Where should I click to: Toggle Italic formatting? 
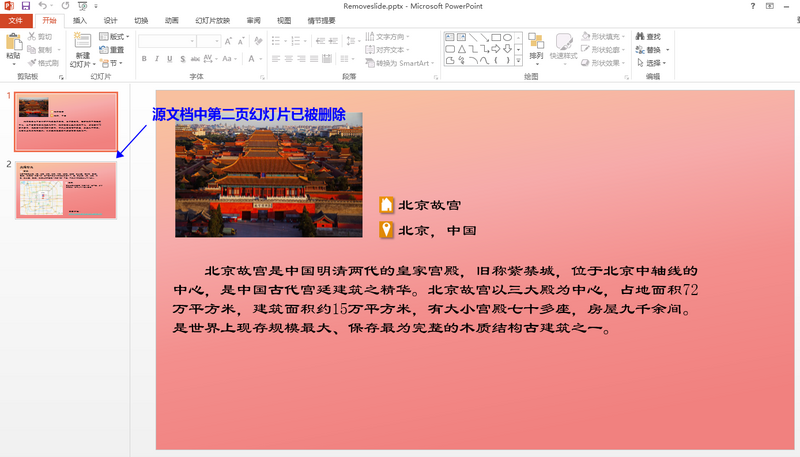tap(157, 59)
